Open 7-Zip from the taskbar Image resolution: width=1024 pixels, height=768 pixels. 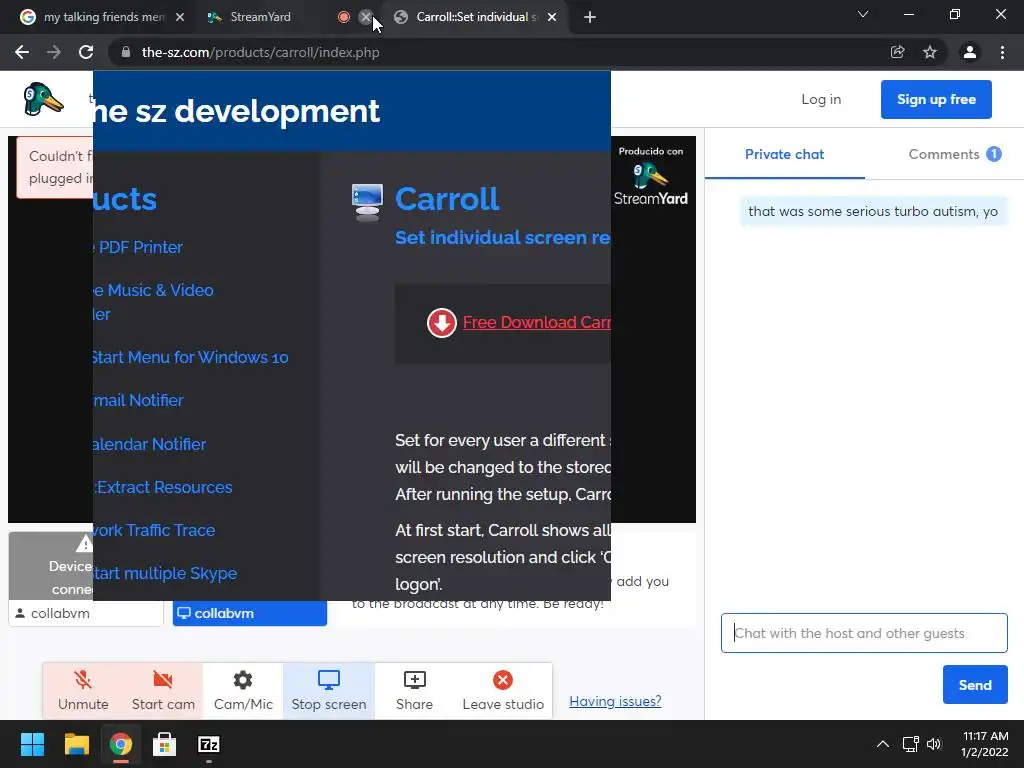coord(208,744)
